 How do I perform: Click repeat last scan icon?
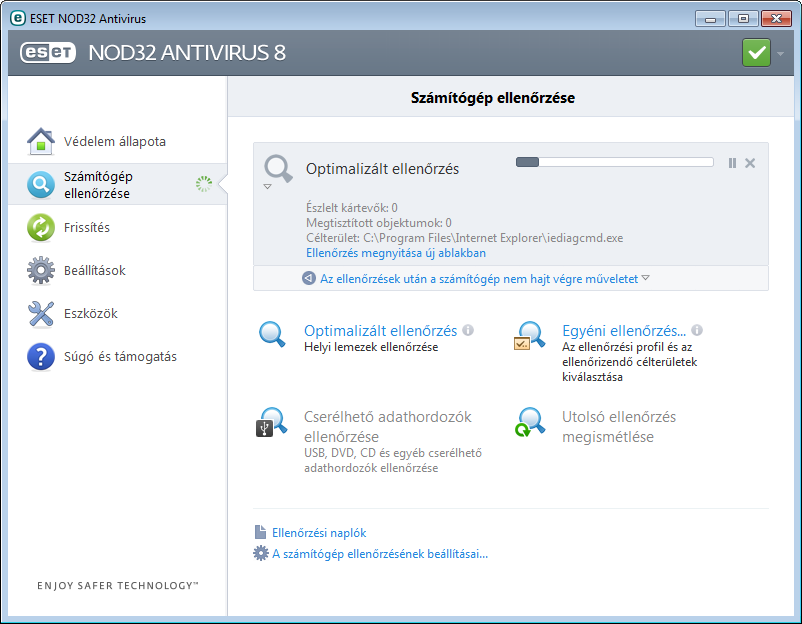click(x=530, y=422)
